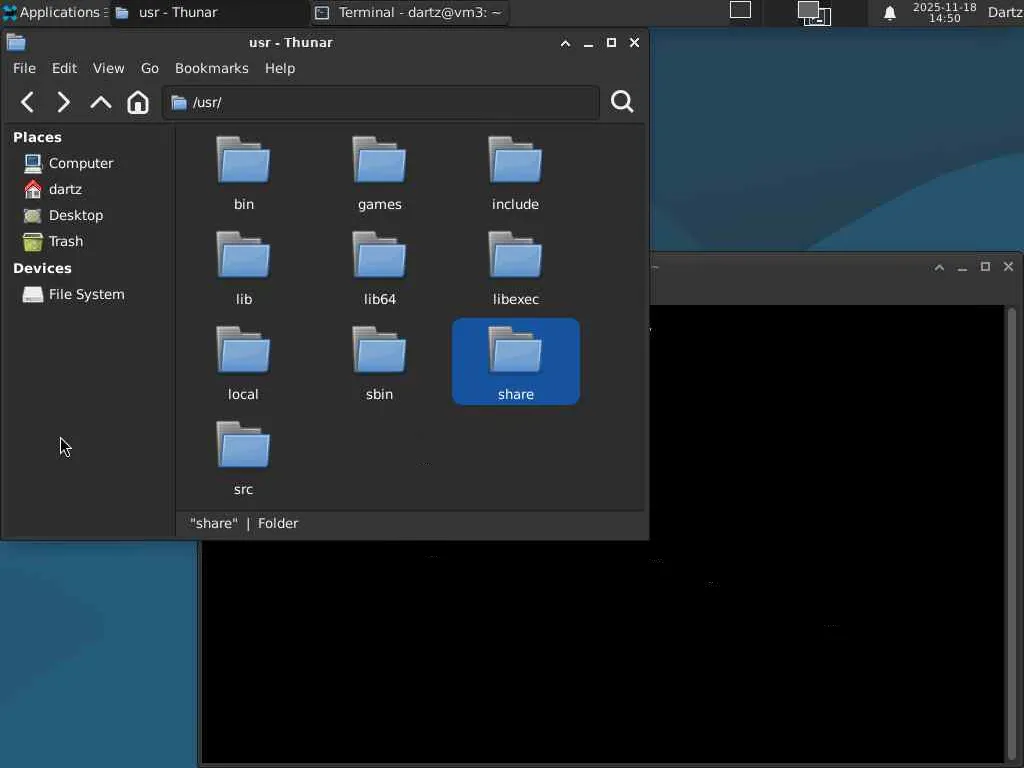
Task: Select the lib64 folder icon
Action: (x=379, y=255)
